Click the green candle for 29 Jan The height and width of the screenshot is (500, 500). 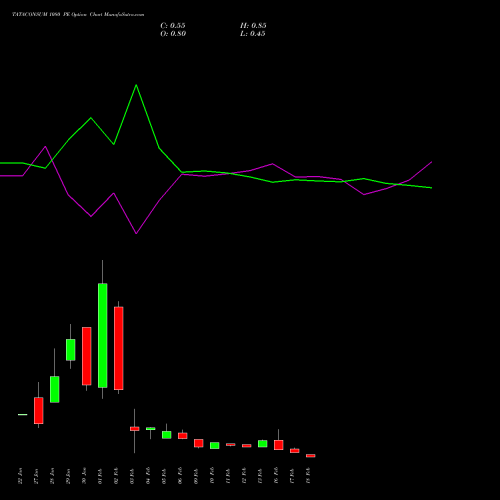click(x=71, y=350)
